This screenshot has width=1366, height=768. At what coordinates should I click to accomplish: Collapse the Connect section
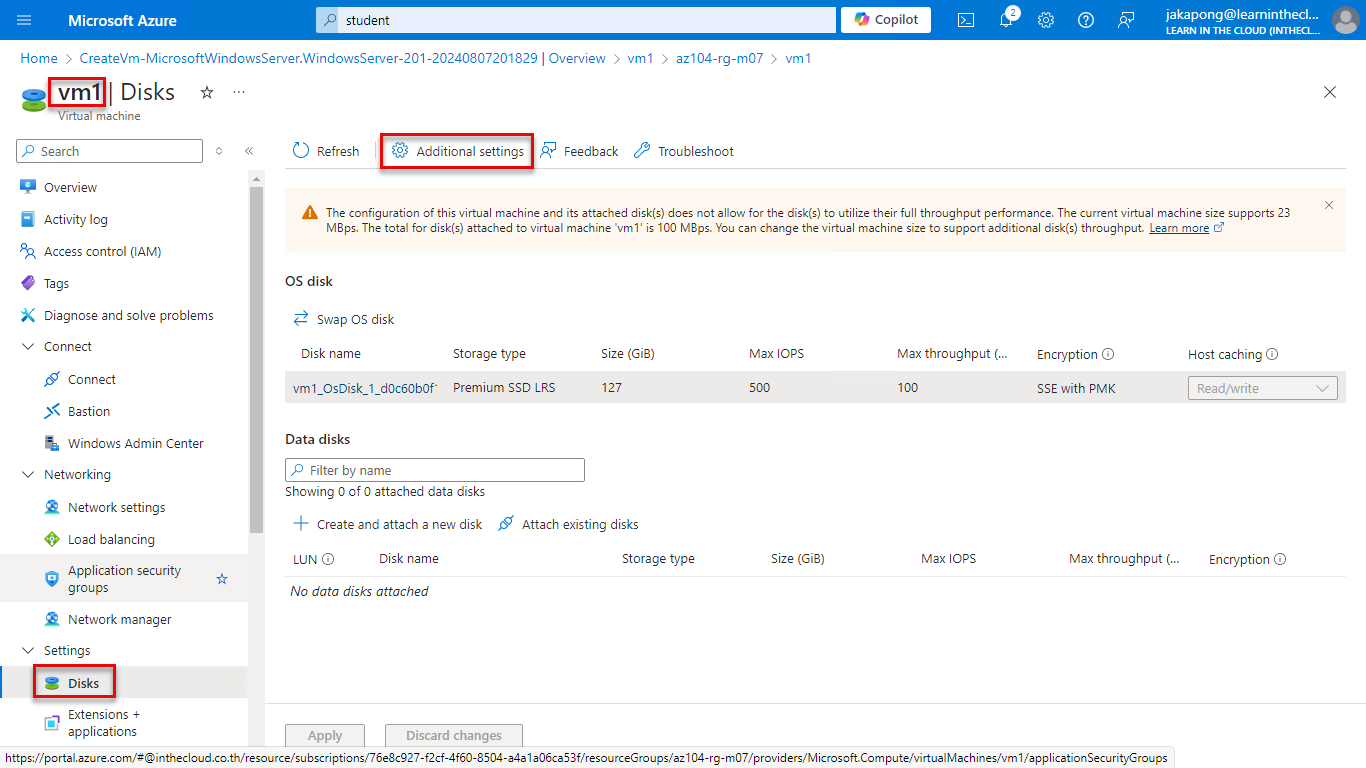click(28, 347)
